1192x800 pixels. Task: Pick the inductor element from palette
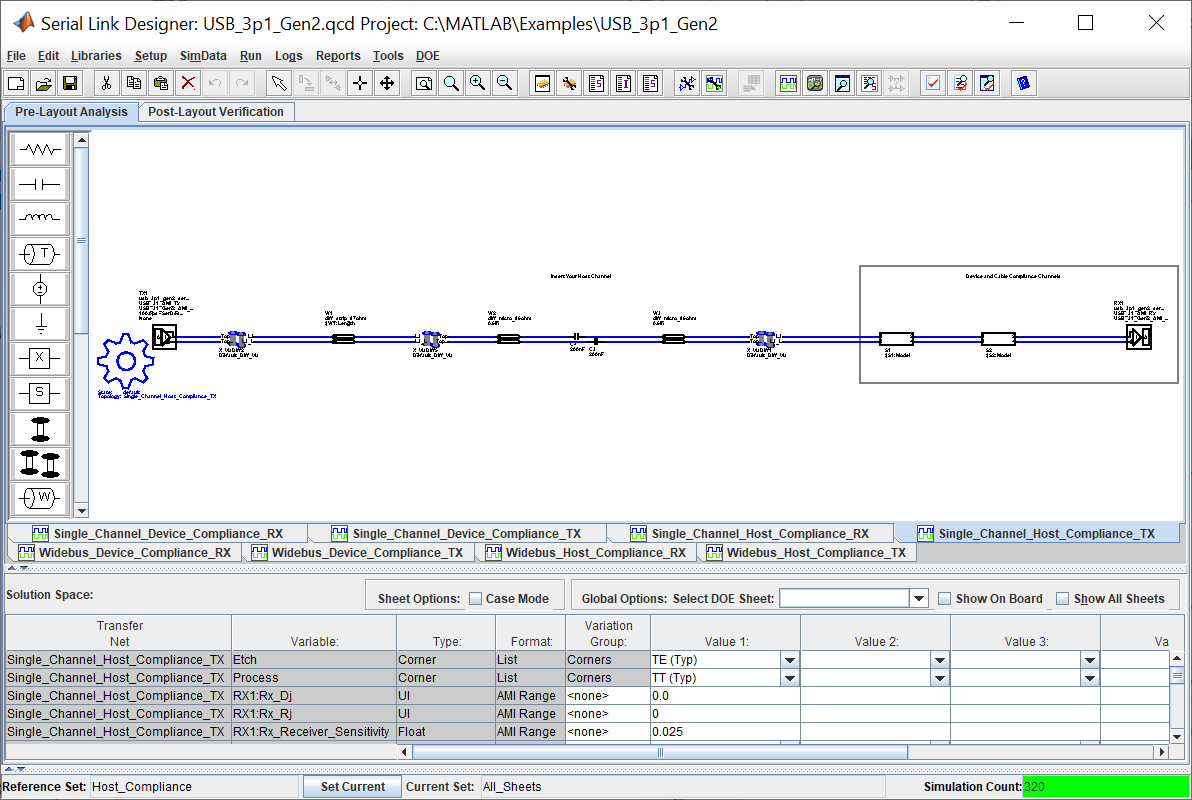click(x=40, y=219)
